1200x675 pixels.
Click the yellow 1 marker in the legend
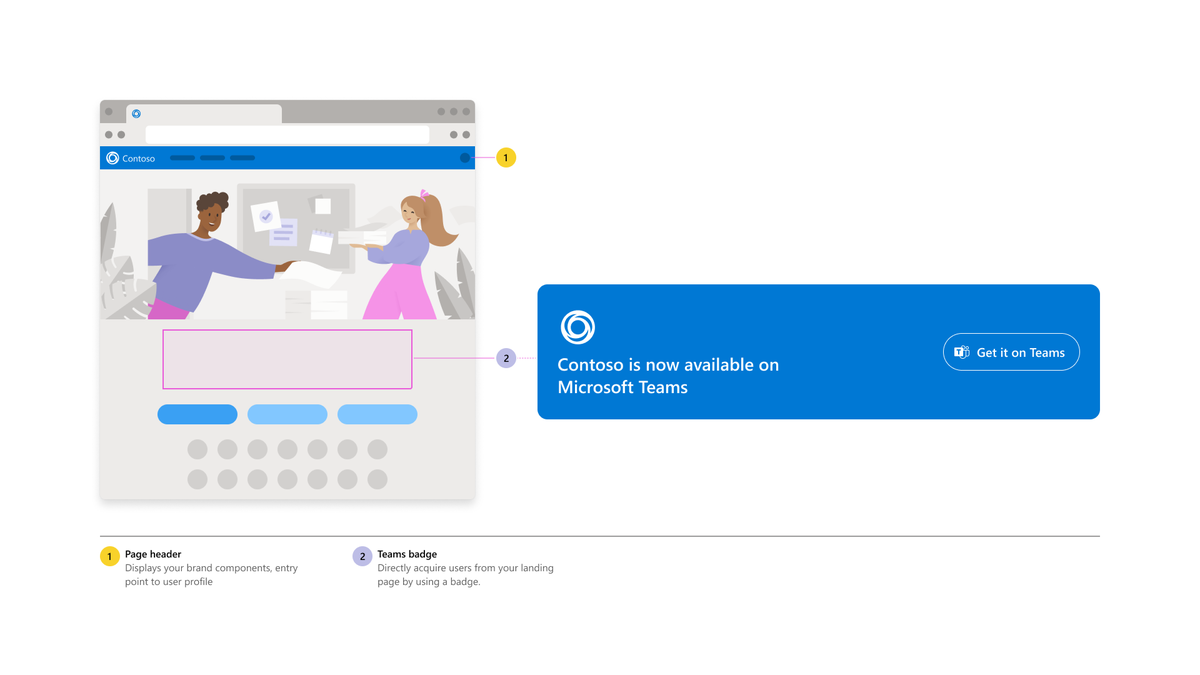tap(110, 556)
